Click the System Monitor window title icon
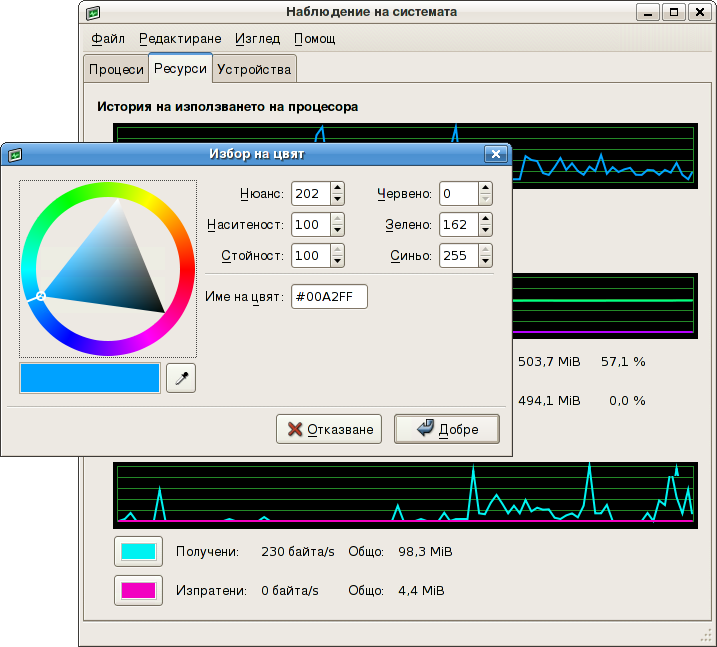The height and width of the screenshot is (647, 717). [x=93, y=13]
